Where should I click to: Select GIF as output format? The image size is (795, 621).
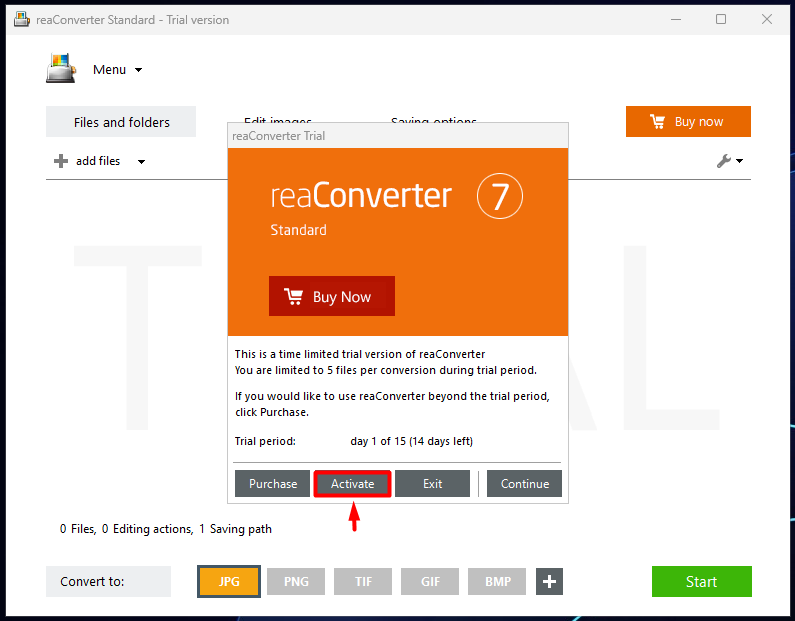(430, 581)
